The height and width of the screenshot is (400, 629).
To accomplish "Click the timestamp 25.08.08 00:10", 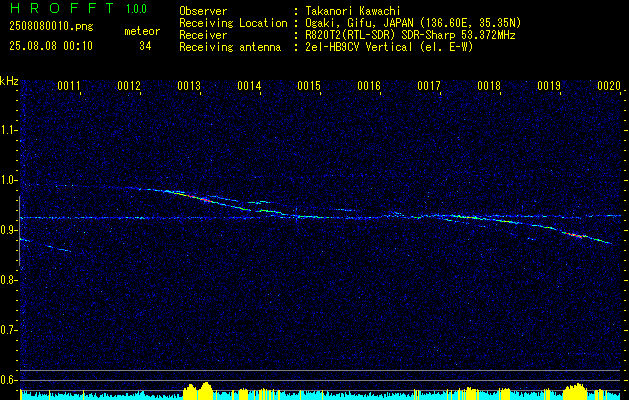I will 51,46.
